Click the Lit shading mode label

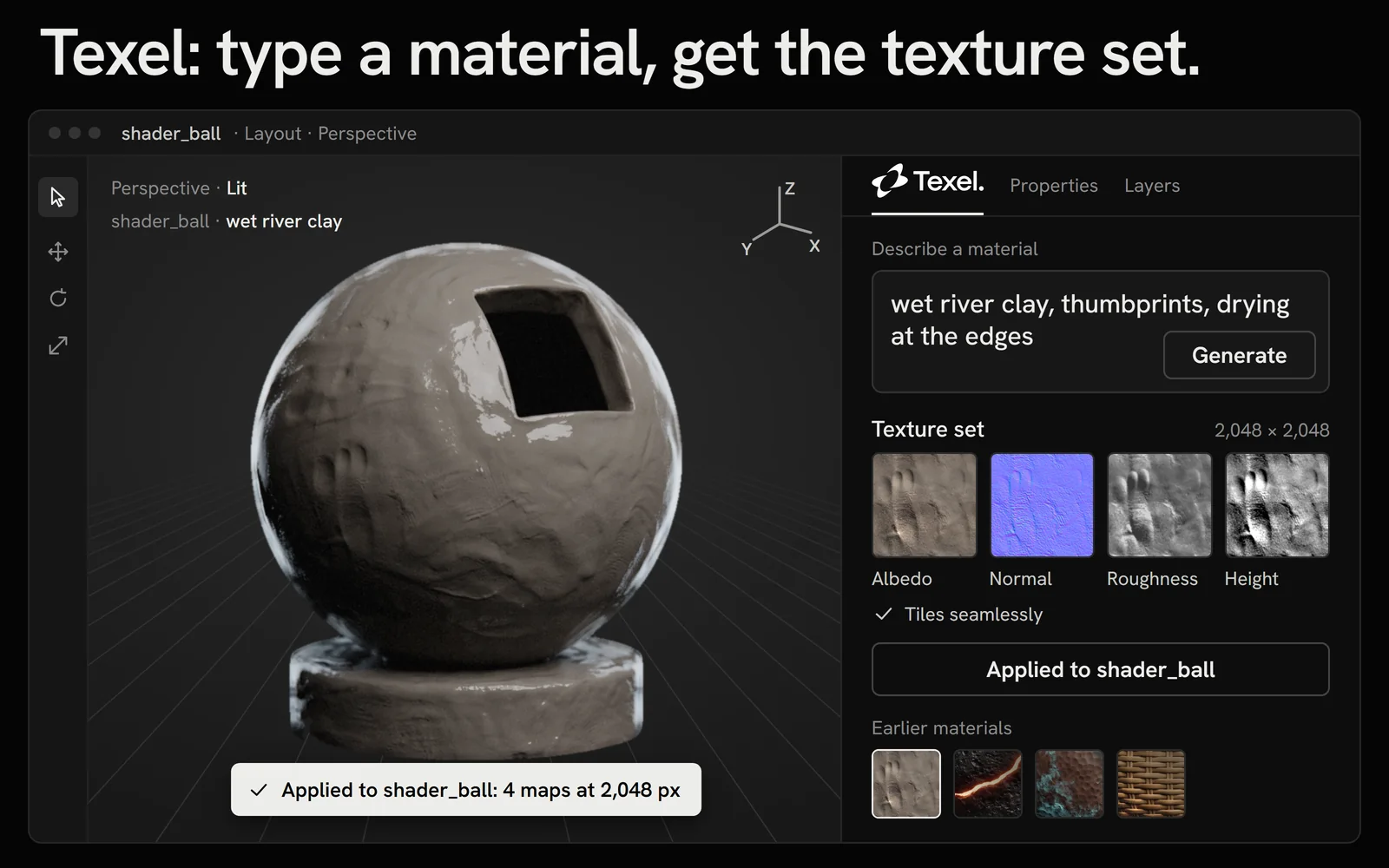[x=237, y=188]
